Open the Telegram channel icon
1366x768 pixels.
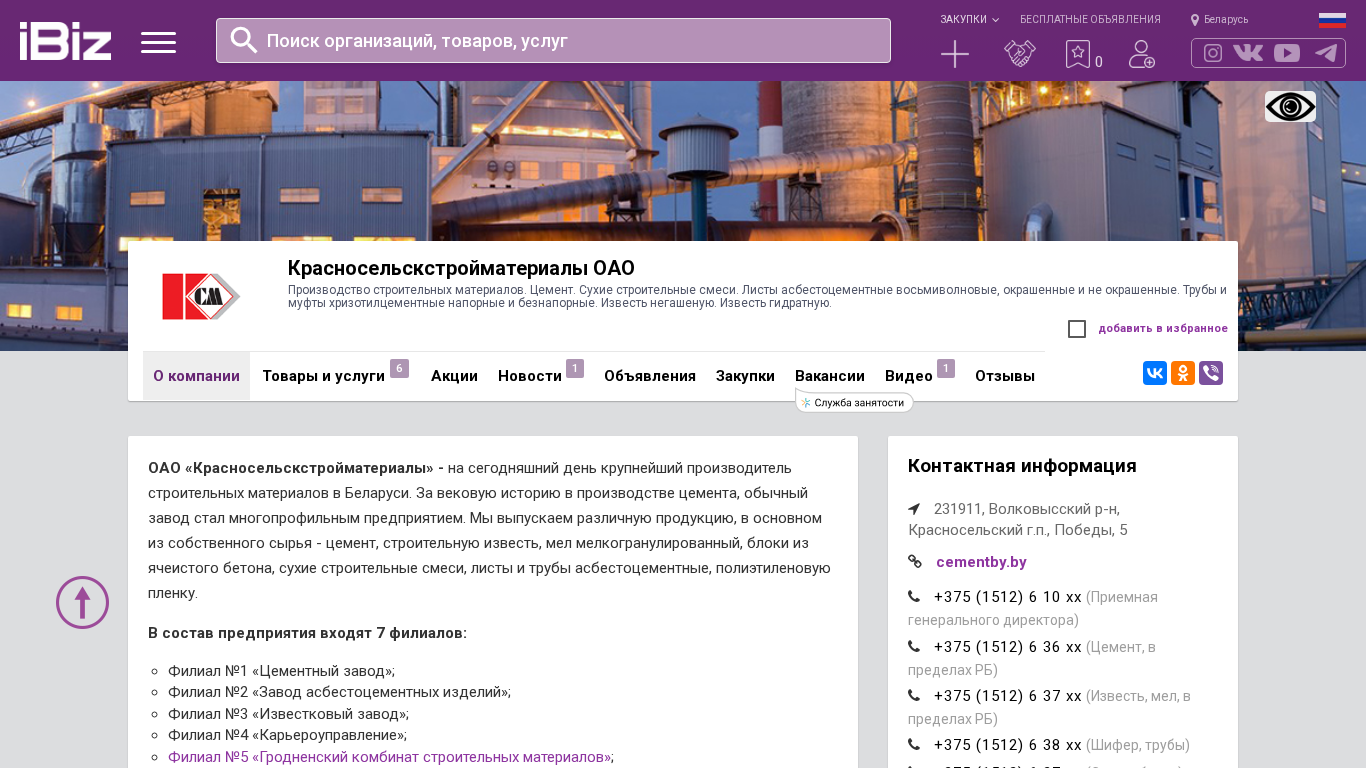click(1326, 53)
